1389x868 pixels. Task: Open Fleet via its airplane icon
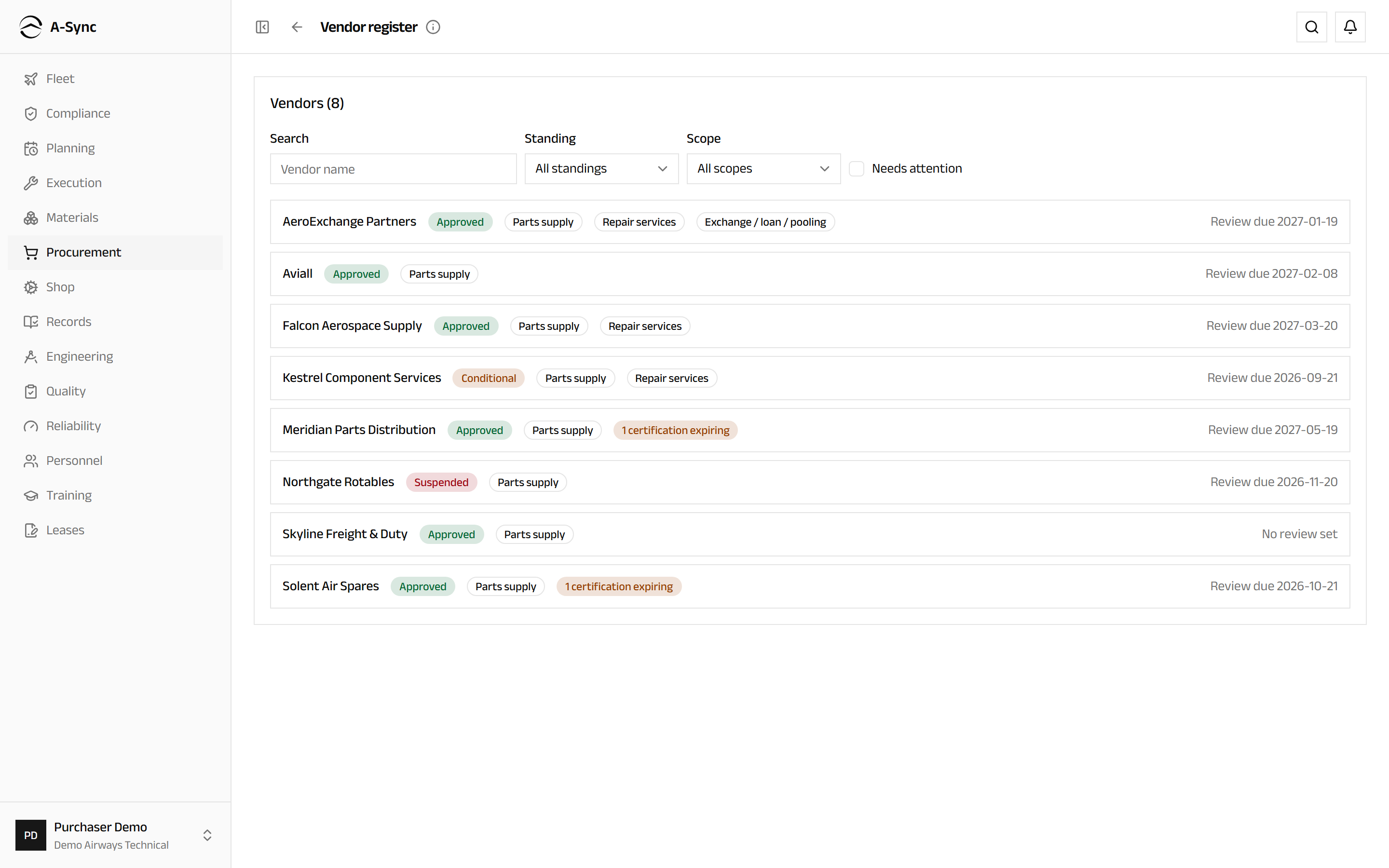click(x=31, y=79)
